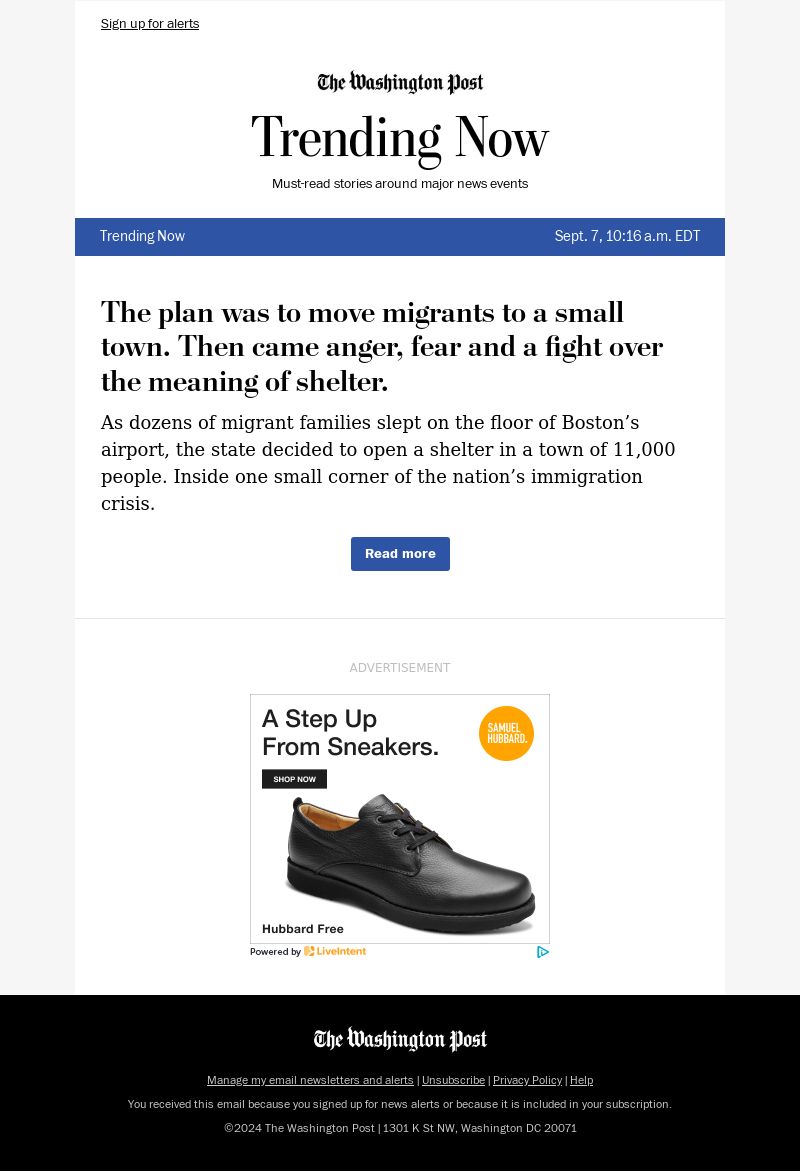Click the AdChoices triangle icon
Viewport: 800px width, 1173px height.
tap(543, 952)
